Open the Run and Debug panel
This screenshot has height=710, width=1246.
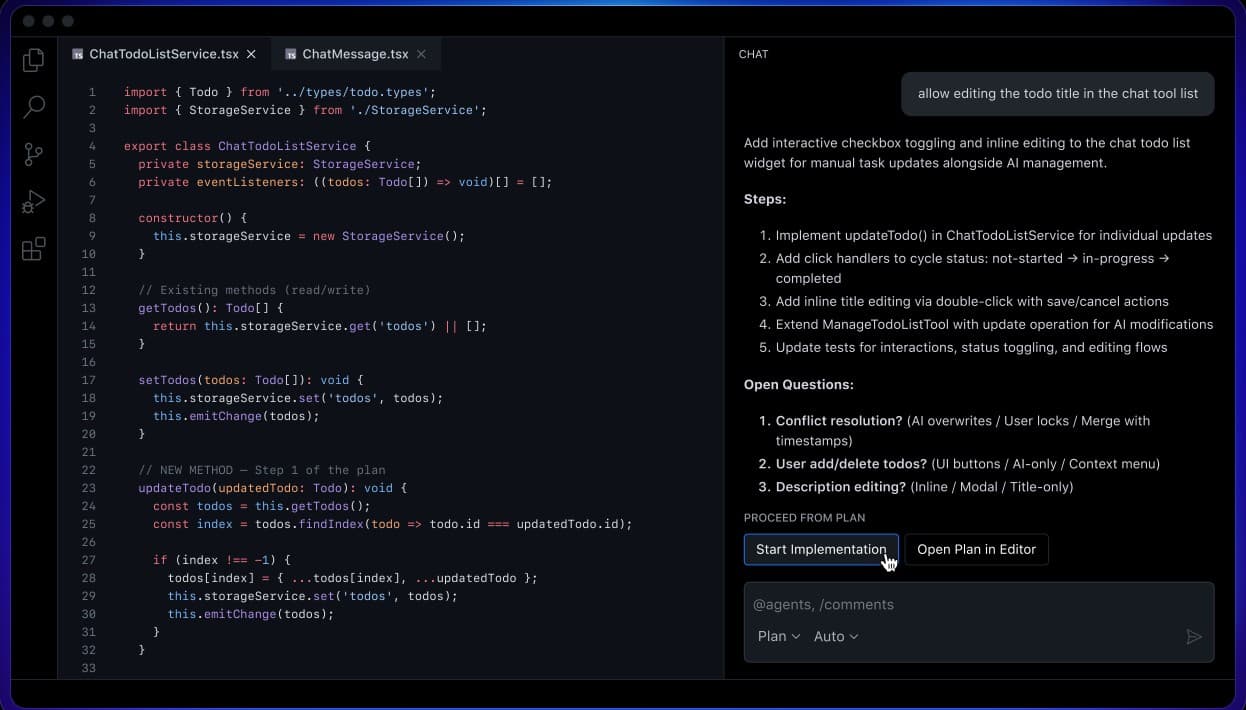point(33,201)
